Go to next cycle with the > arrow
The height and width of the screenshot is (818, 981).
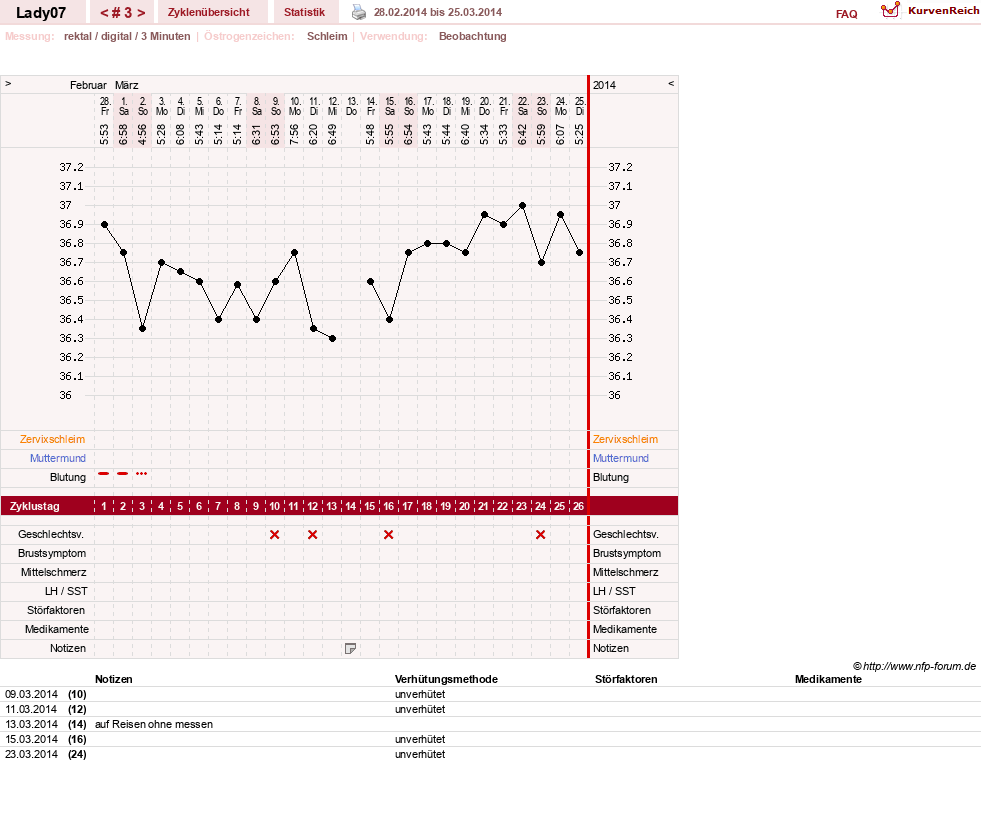tap(141, 13)
